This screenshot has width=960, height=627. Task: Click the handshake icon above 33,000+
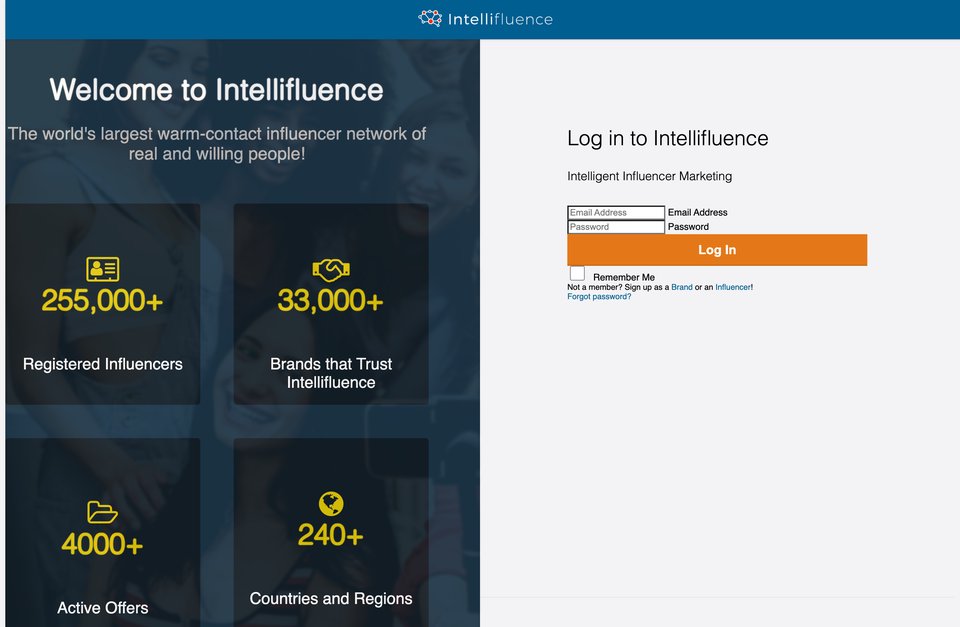pos(331,269)
